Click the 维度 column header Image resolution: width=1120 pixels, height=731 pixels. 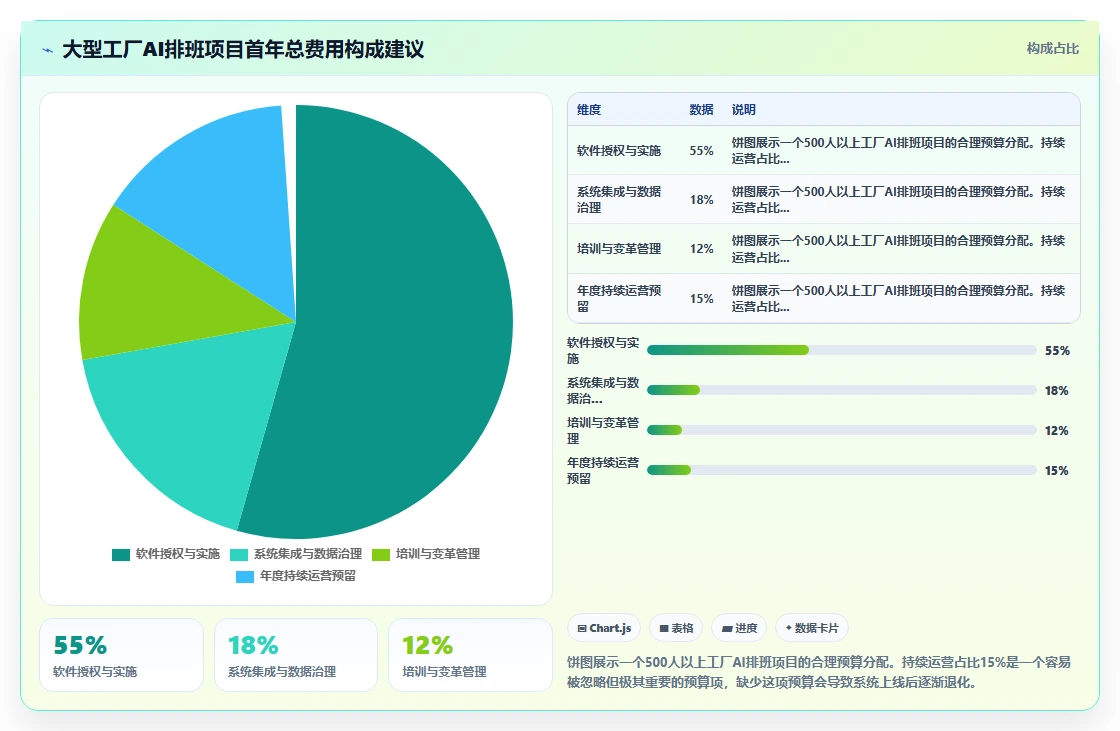tap(589, 110)
